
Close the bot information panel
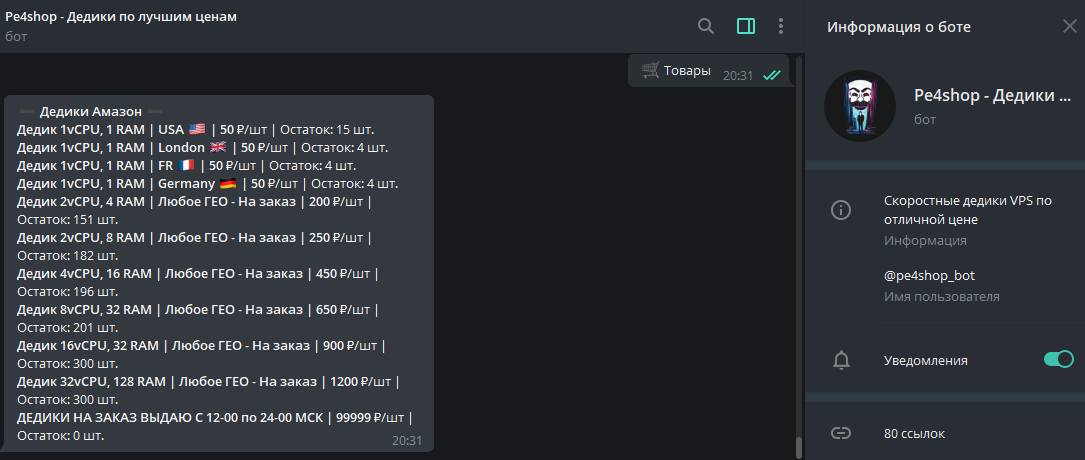pos(1069,26)
